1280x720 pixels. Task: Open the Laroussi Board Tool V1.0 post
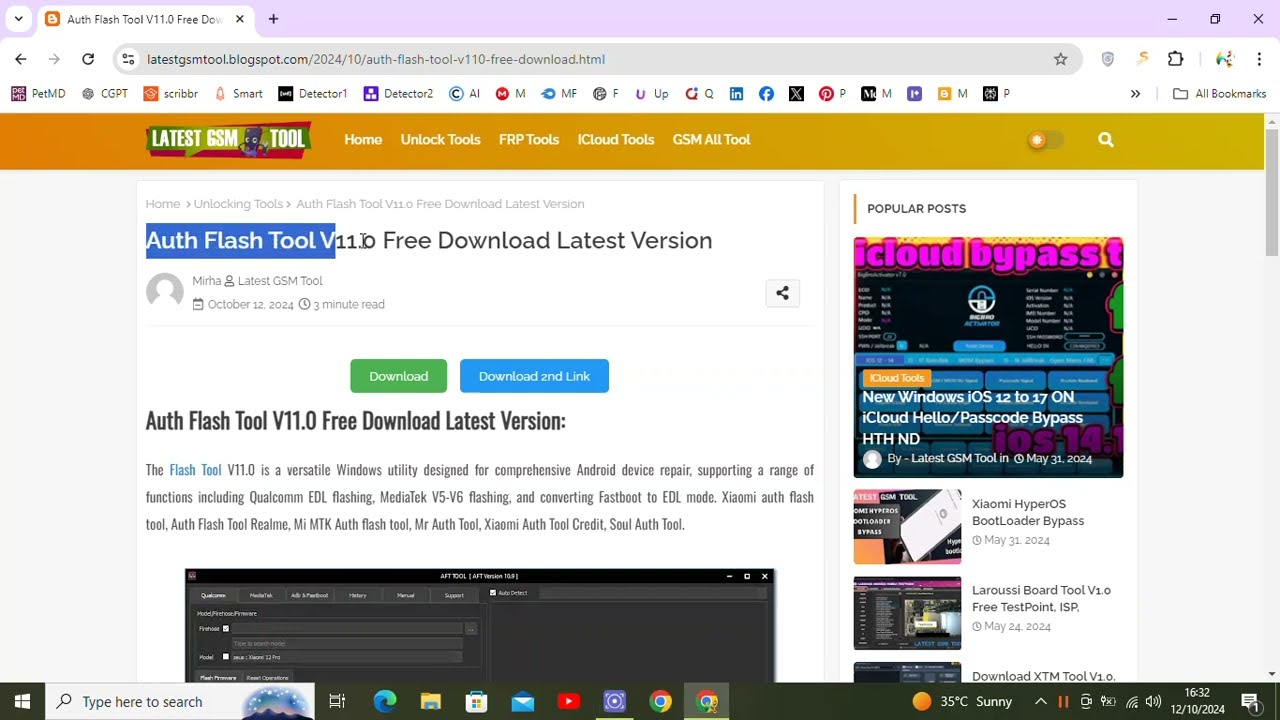pyautogui.click(x=1041, y=598)
